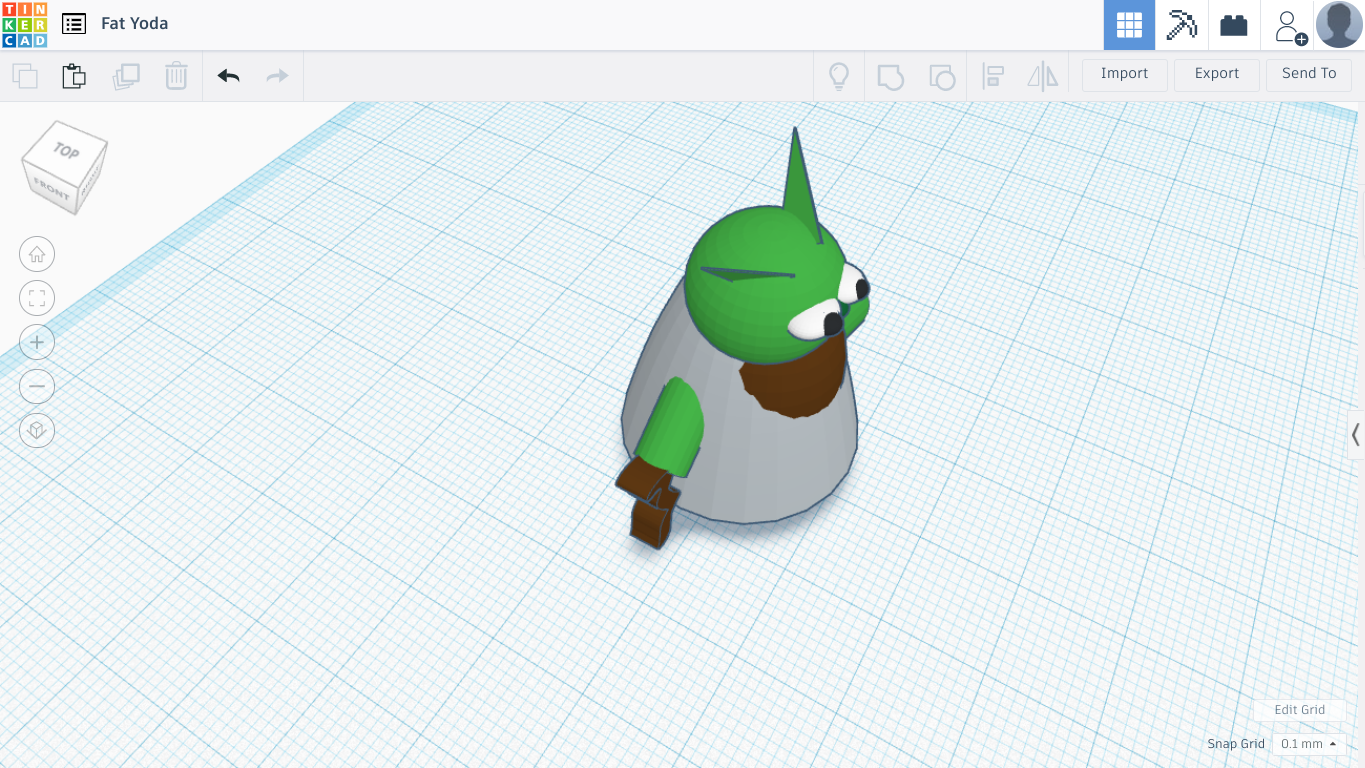Click the Home view button
The image size is (1365, 768).
coord(37,254)
